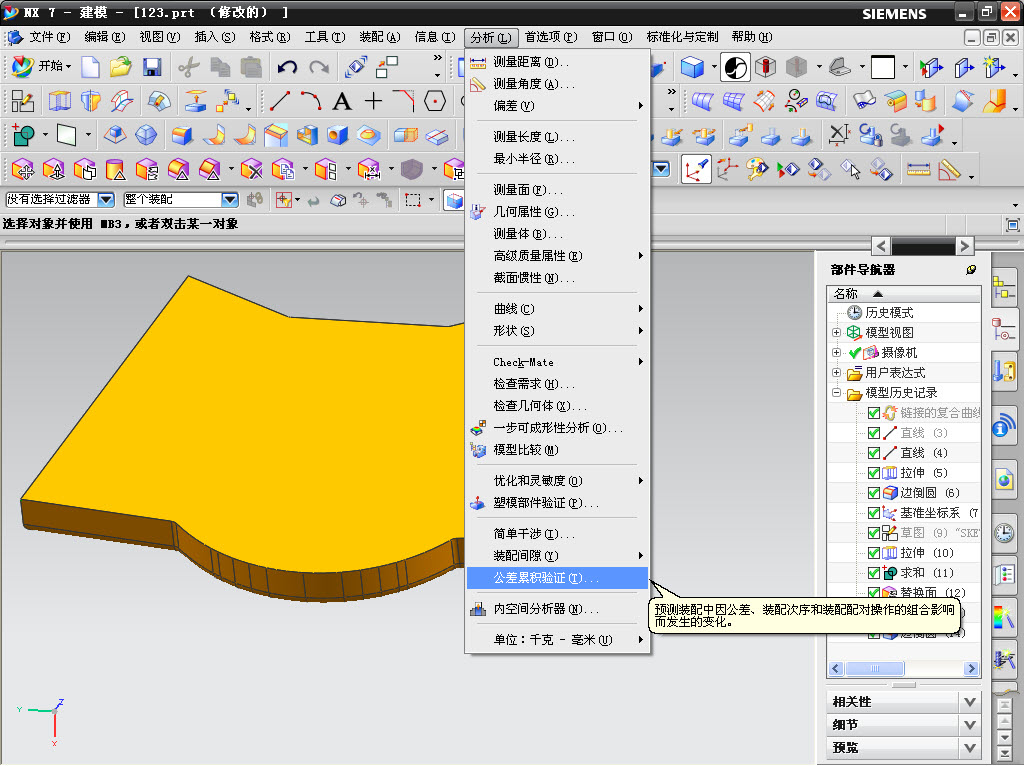Select the Point plus tool
Image resolution: width=1024 pixels, height=766 pixels.
click(x=373, y=101)
